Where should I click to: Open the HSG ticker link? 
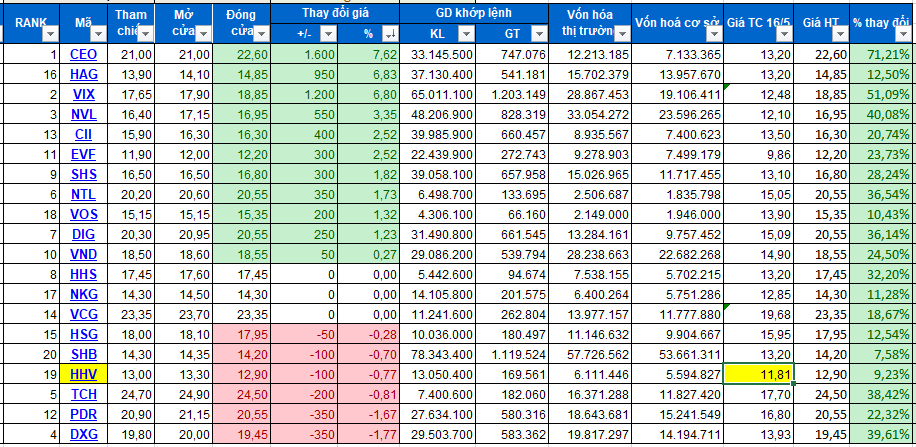[84, 334]
